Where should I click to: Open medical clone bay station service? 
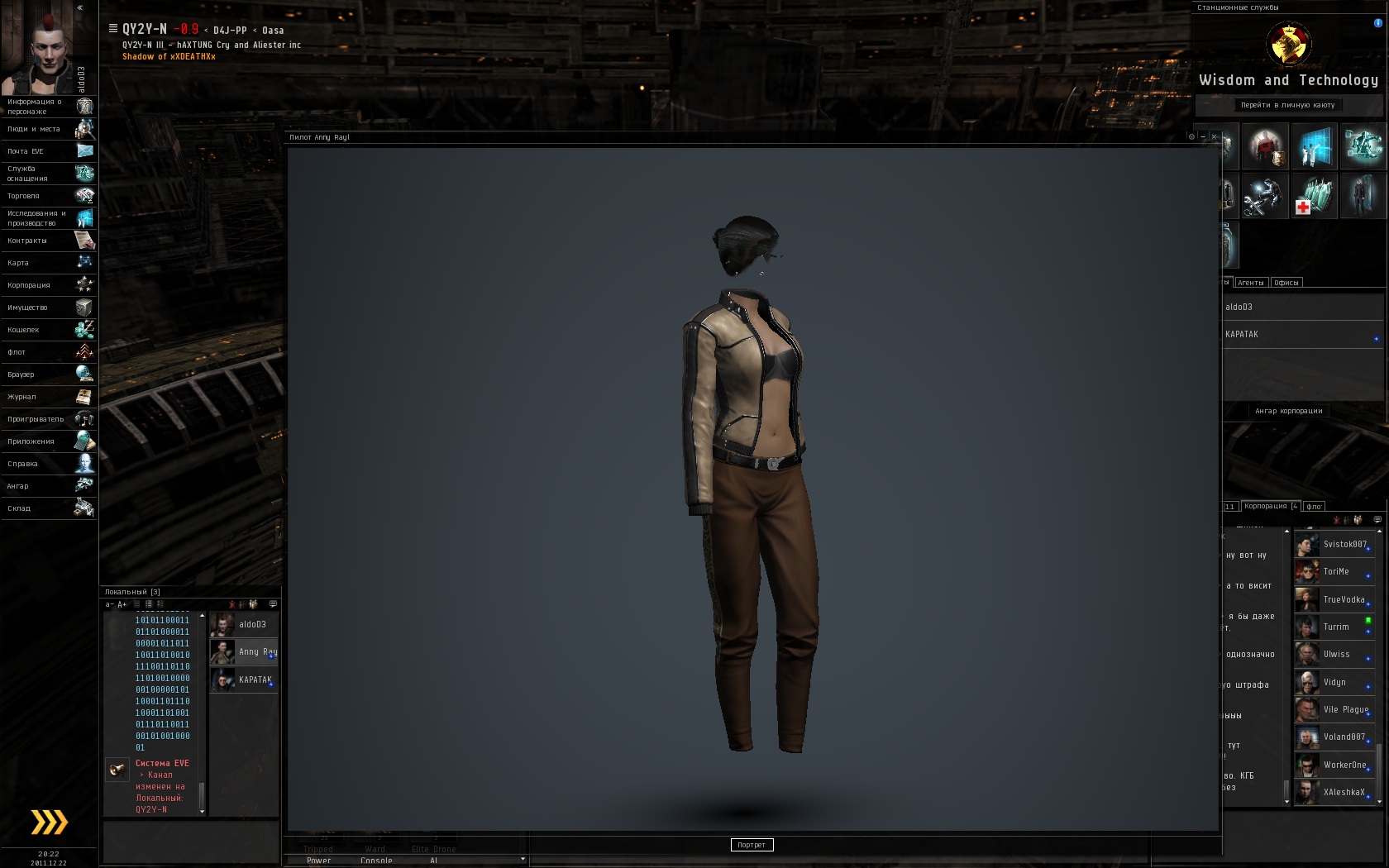pos(1314,196)
